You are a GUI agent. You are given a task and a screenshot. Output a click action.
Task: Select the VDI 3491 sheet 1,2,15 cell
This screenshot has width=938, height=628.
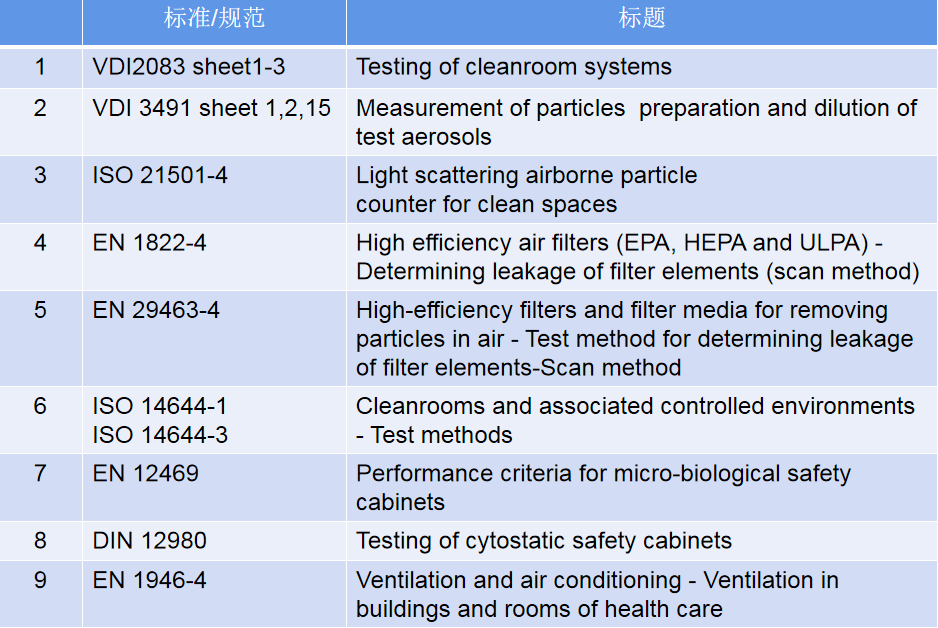[212, 108]
